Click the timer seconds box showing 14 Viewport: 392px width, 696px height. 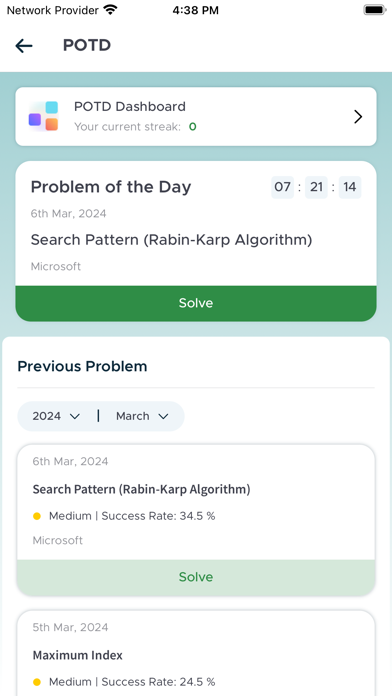(350, 187)
